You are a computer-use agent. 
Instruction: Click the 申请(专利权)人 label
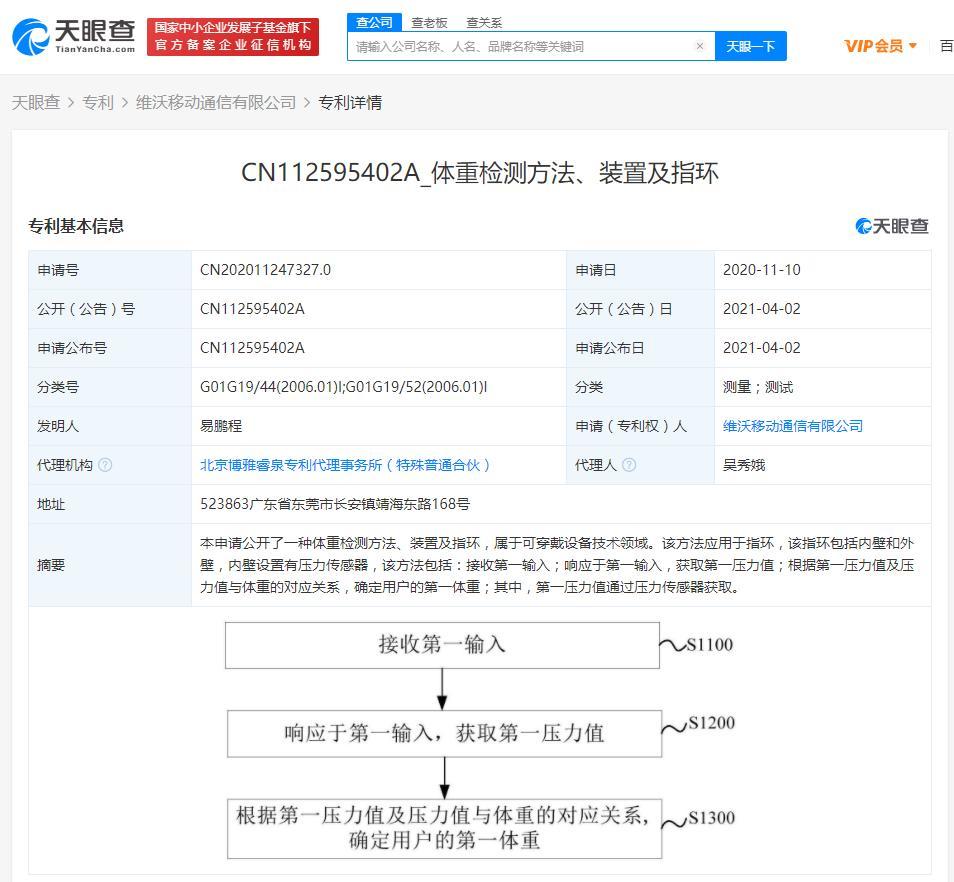click(x=631, y=426)
